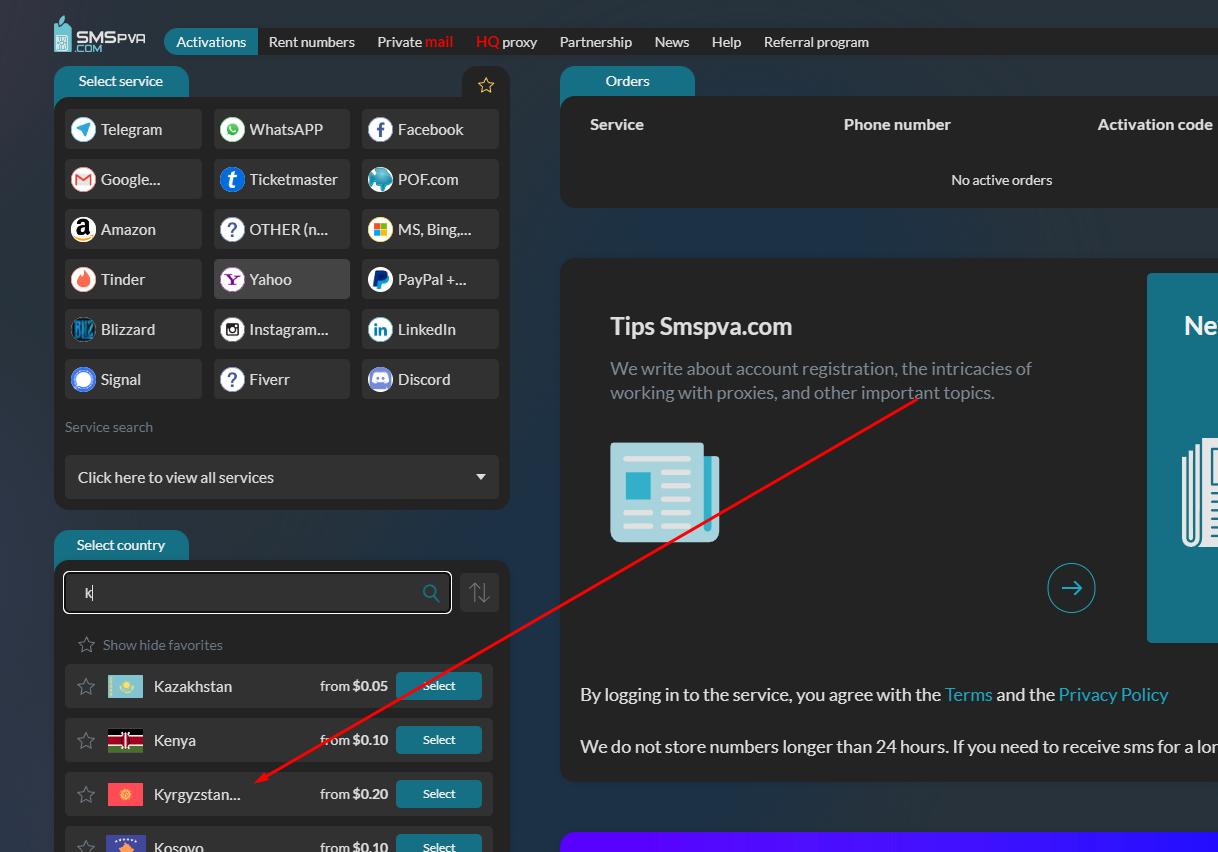The width and height of the screenshot is (1218, 852).
Task: Click the Kyrgyzstan flag
Action: [126, 794]
